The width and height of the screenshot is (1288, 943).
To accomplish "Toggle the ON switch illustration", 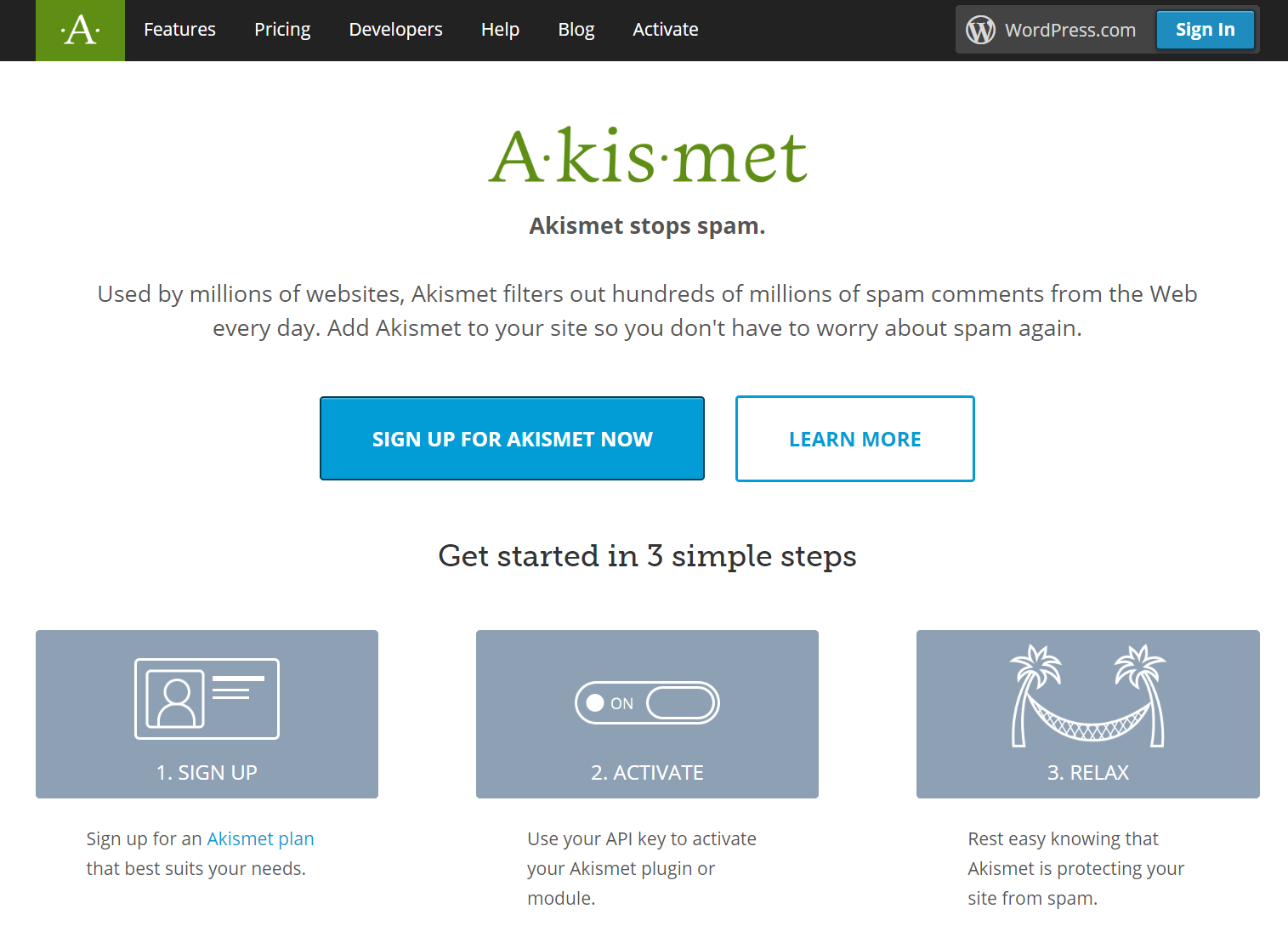I will pyautogui.click(x=647, y=703).
